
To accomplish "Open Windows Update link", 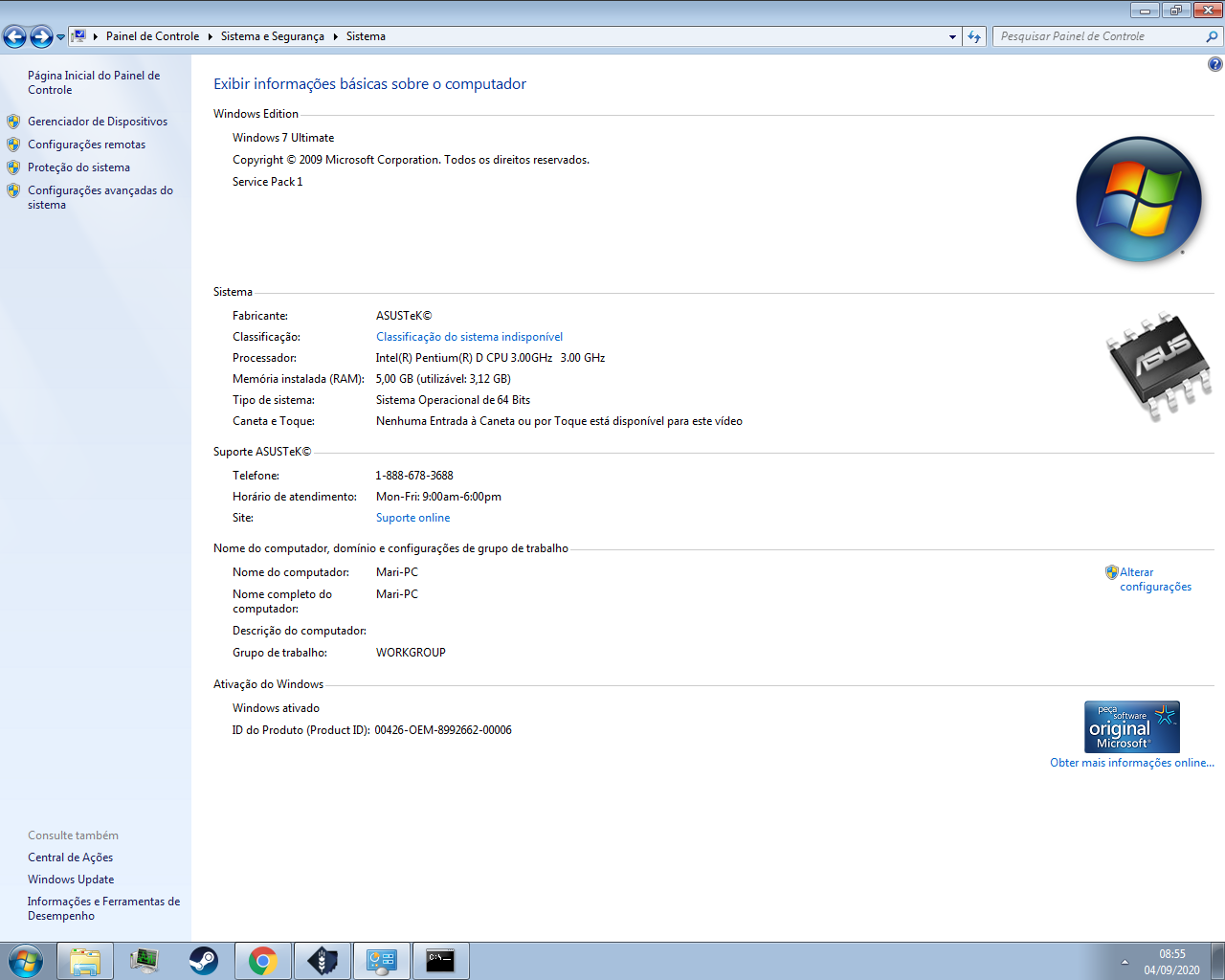I will point(71,880).
